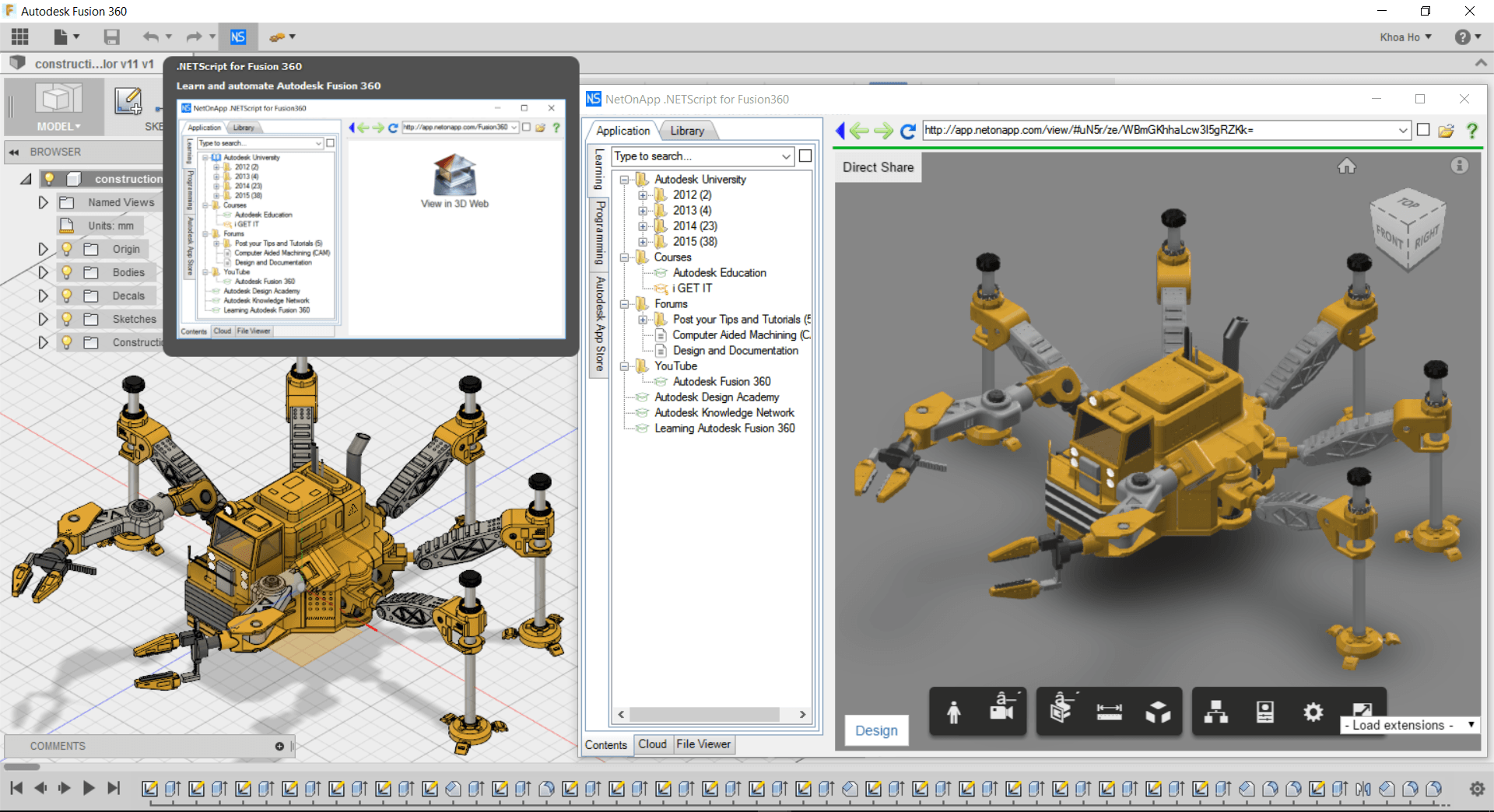The width and height of the screenshot is (1494, 812).
Task: Collapse the Autodesk University tree node
Action: [624, 180]
